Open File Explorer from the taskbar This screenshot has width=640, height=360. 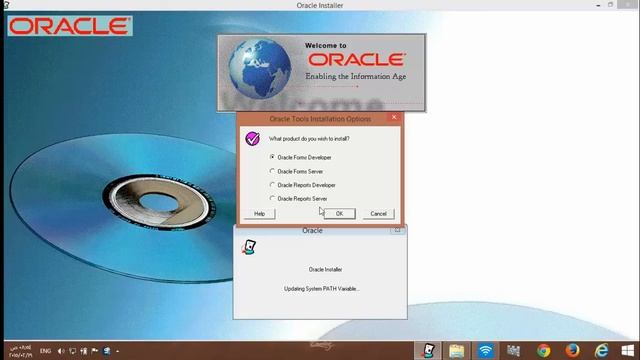pyautogui.click(x=456, y=351)
